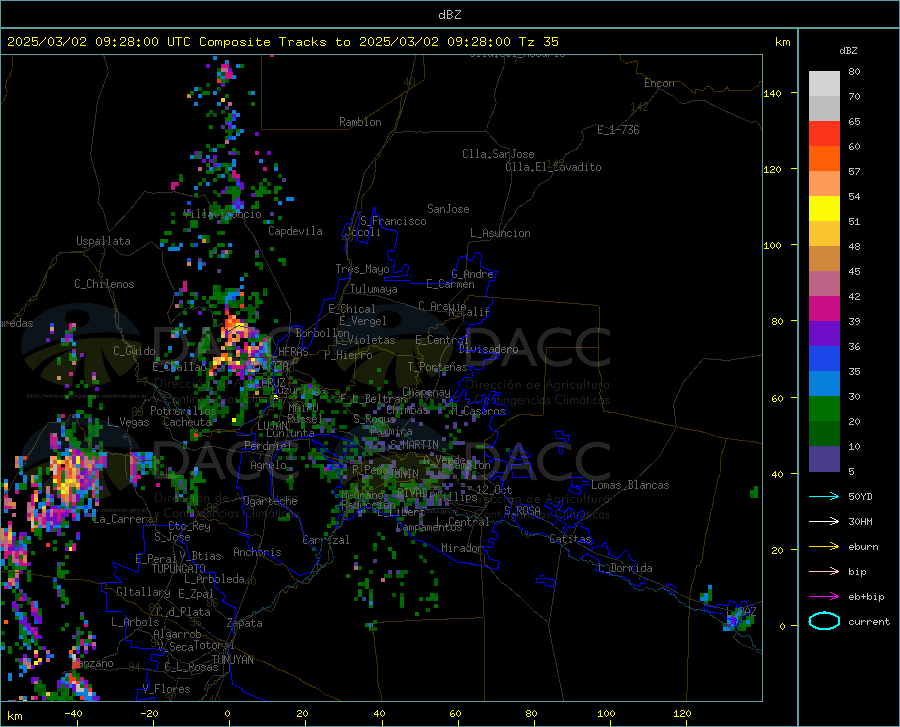
Task: Click the Uspallata map label
Action: [x=103, y=241]
